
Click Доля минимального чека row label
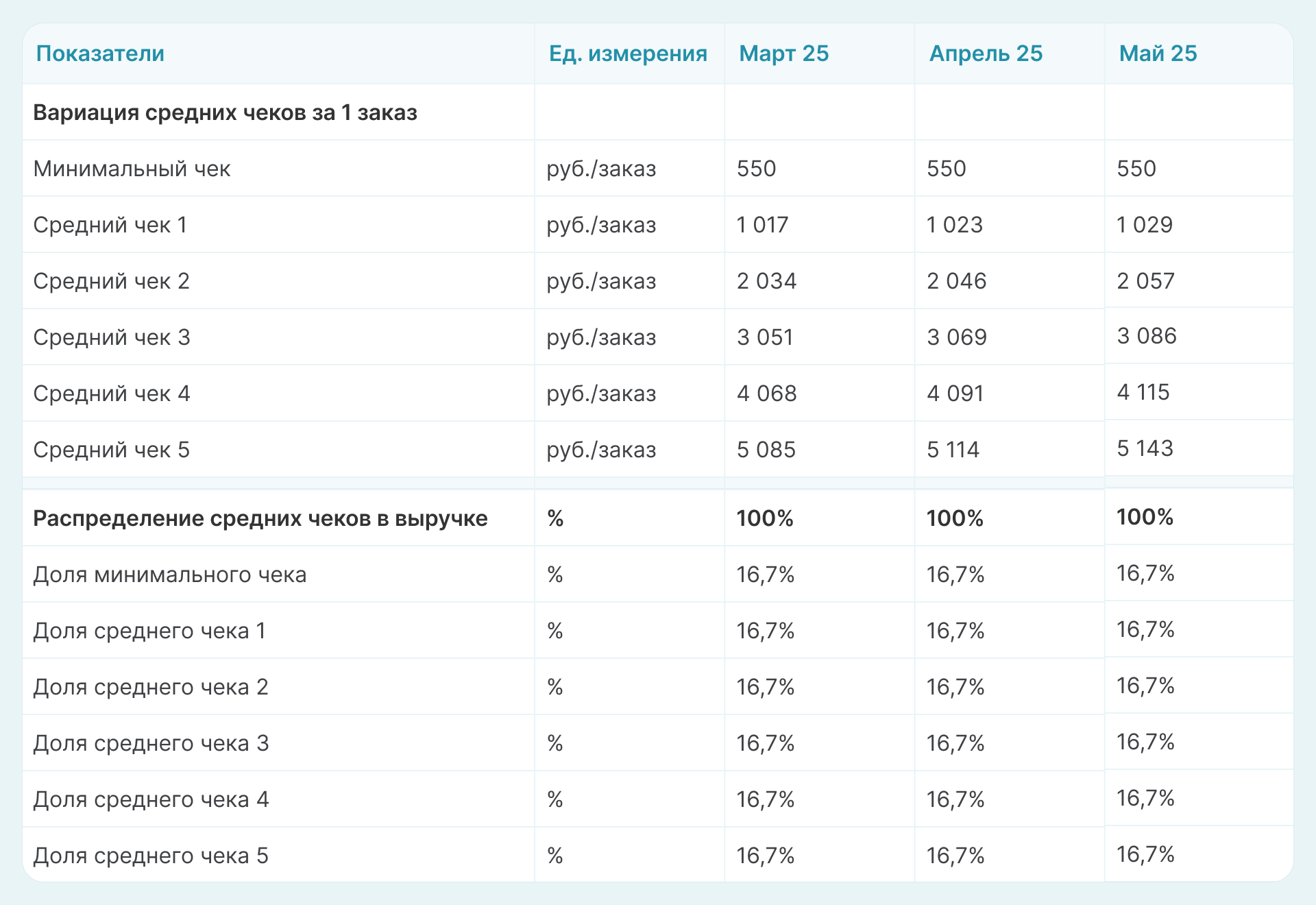click(169, 575)
